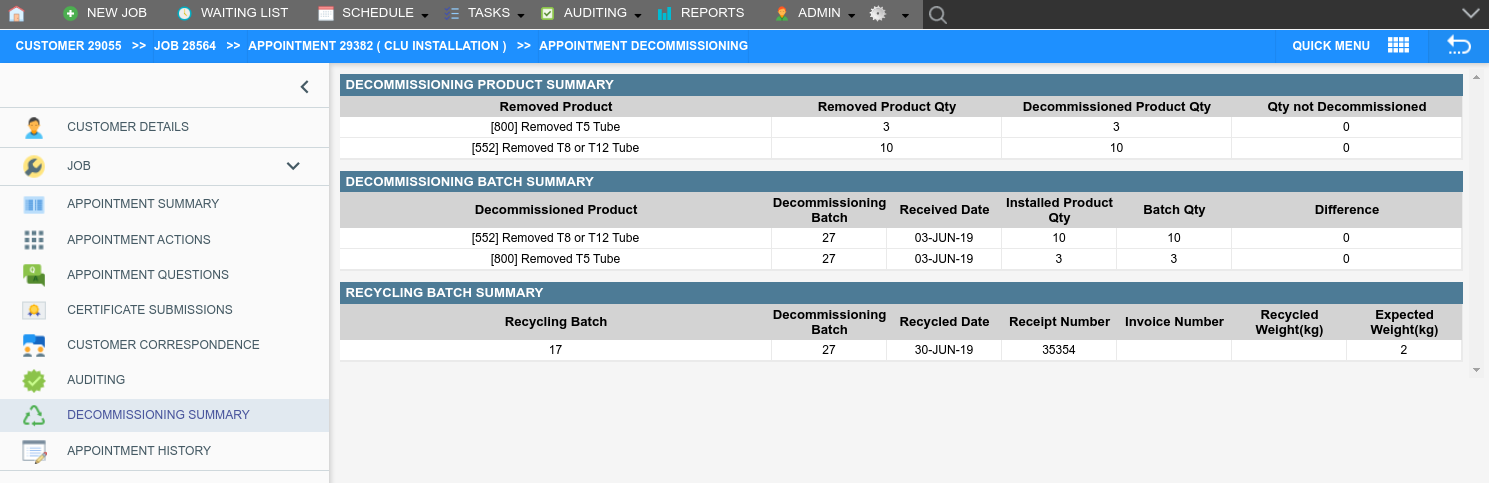This screenshot has width=1489, height=483.
Task: Click the scroll up arrow of the content panel
Action: coord(1476,78)
